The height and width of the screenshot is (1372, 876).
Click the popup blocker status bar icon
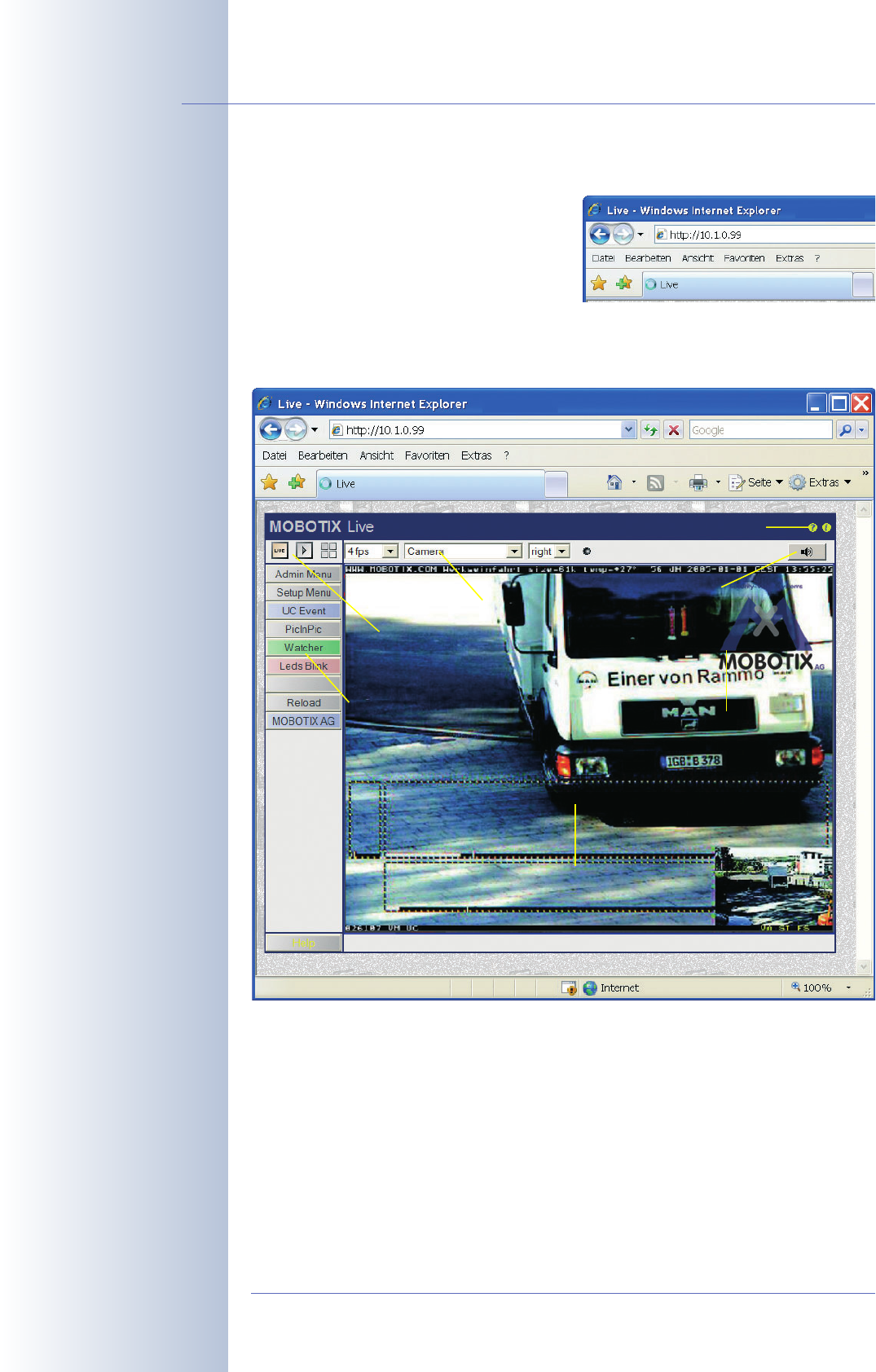point(569,988)
